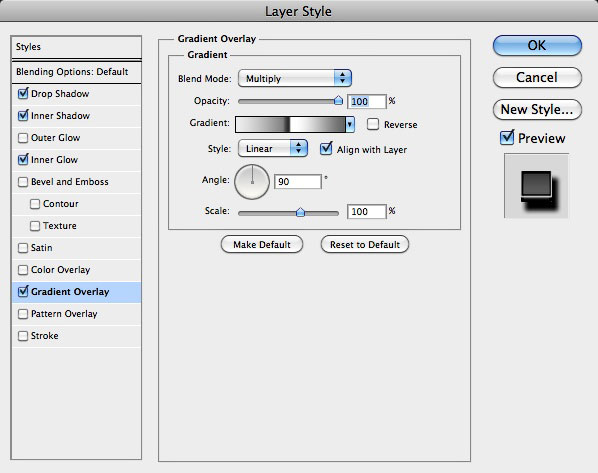Click the OK button
This screenshot has height=473, width=598.
(537, 45)
